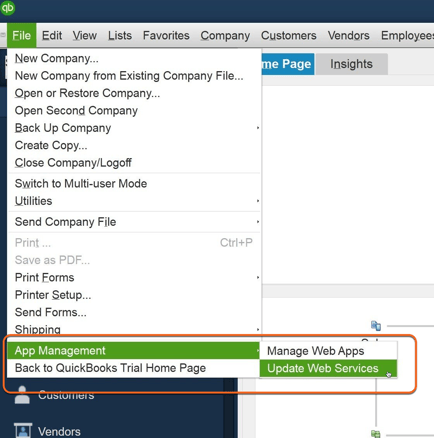434x438 pixels.
Task: Expand the Print Forms submenu
Action: (x=134, y=277)
